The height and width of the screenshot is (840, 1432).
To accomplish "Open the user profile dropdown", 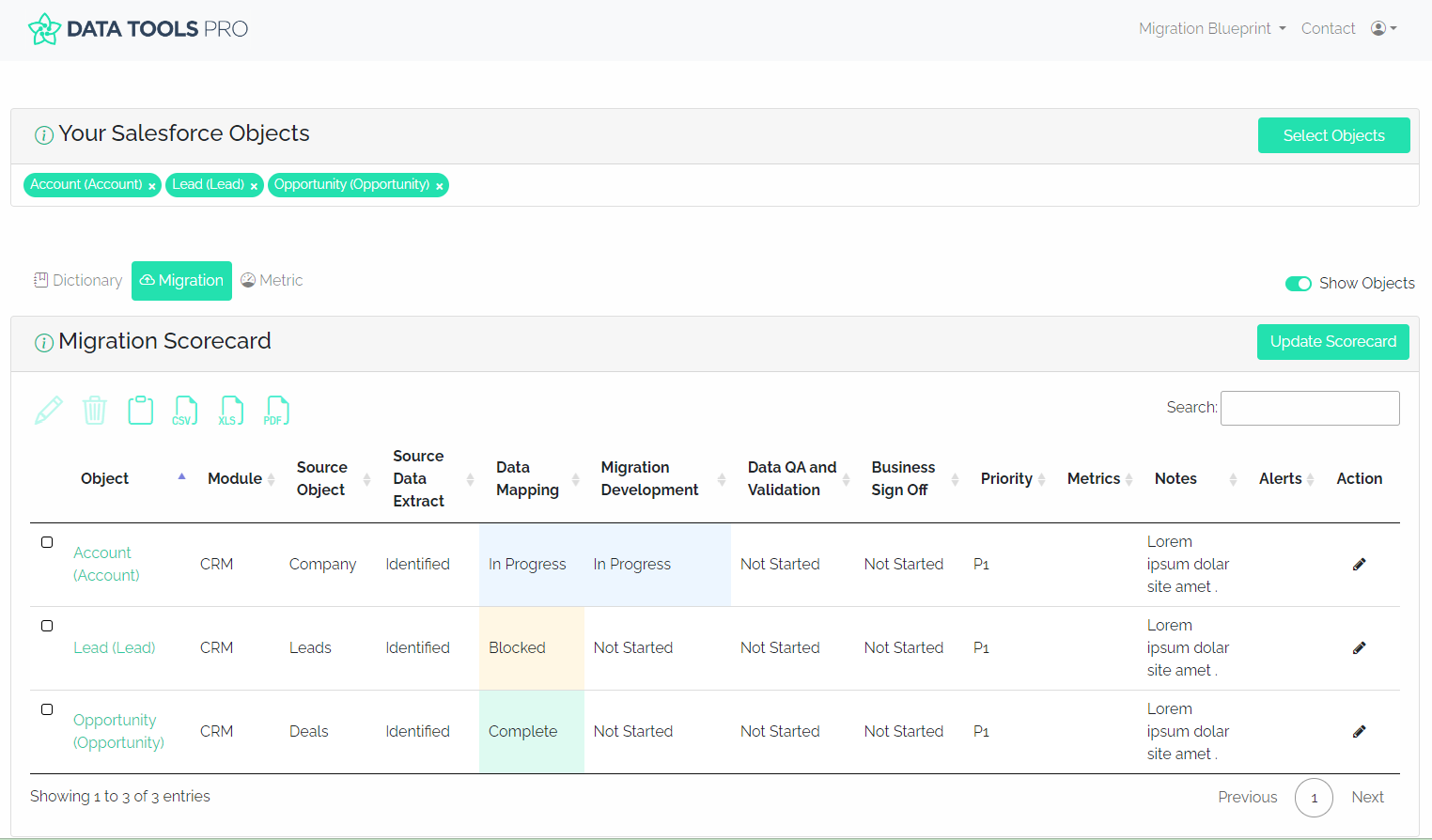I will pos(1383,29).
